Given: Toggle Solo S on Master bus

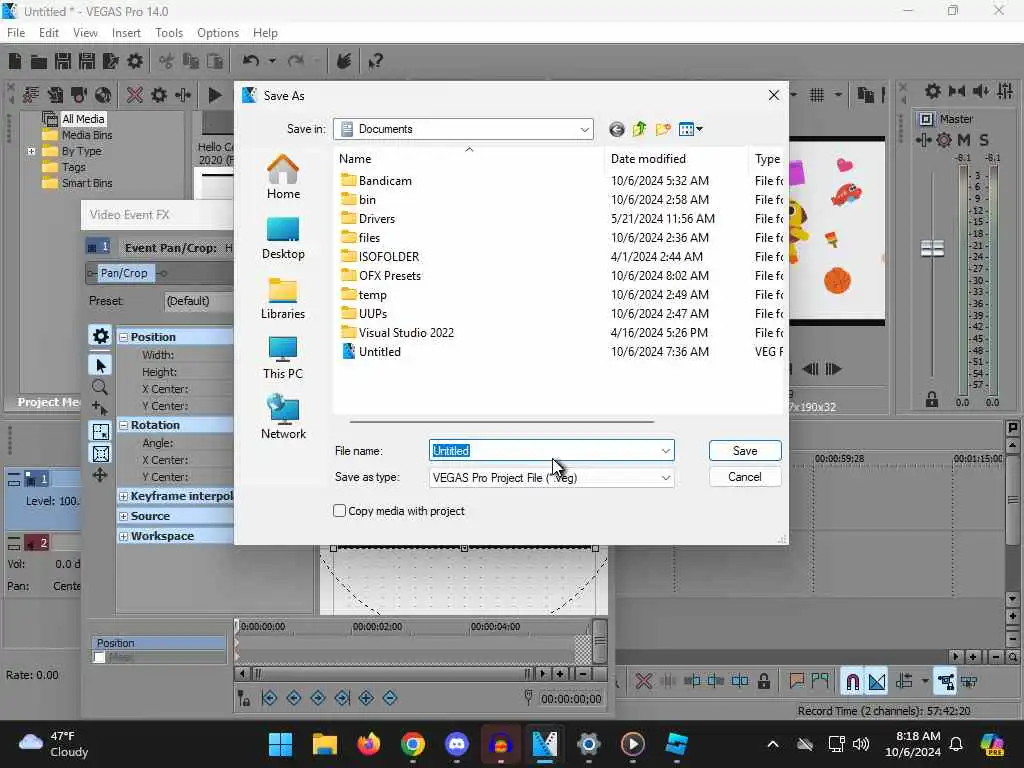Looking at the screenshot, I should pos(984,140).
